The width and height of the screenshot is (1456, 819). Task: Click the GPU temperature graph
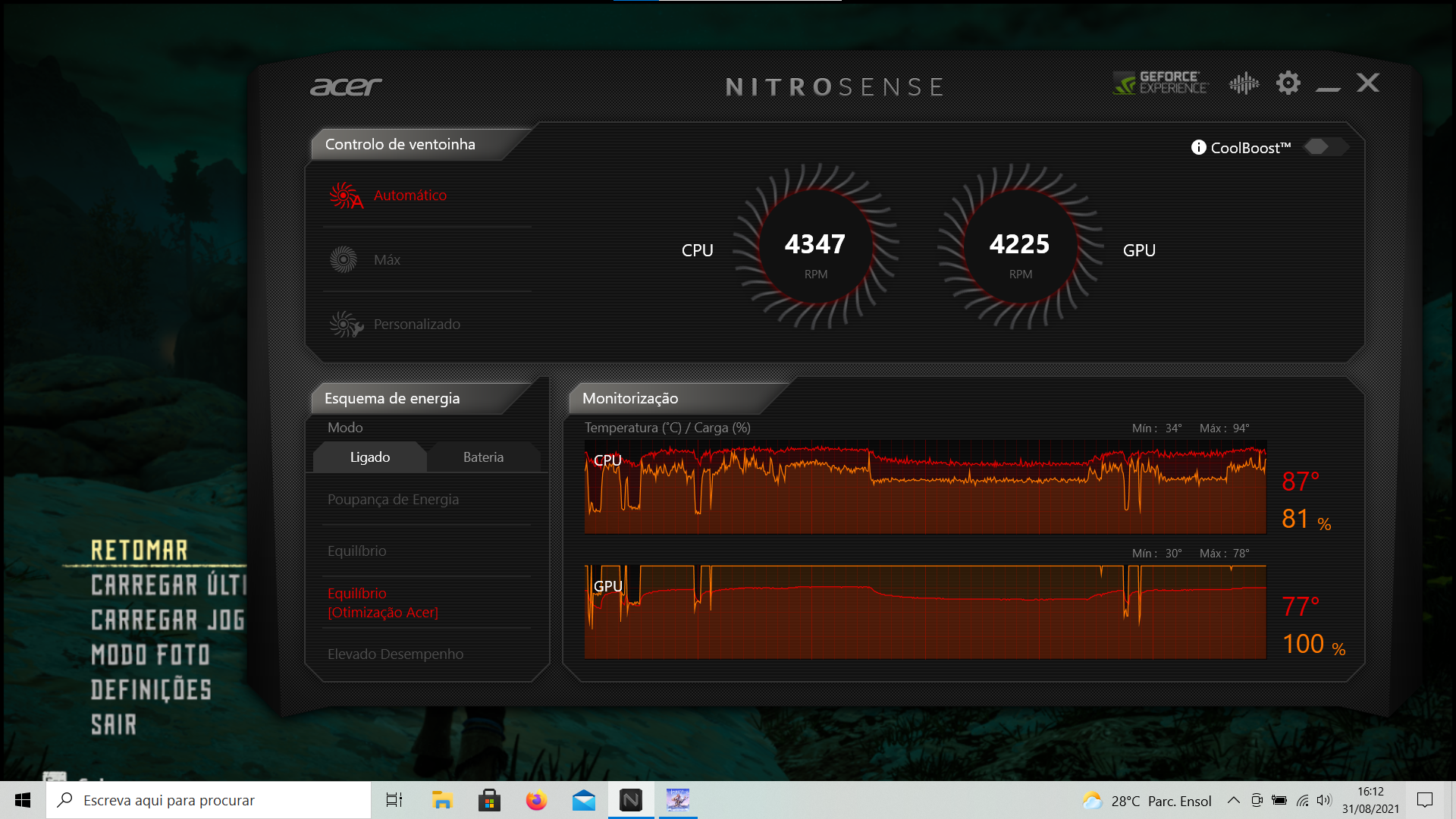[925, 612]
